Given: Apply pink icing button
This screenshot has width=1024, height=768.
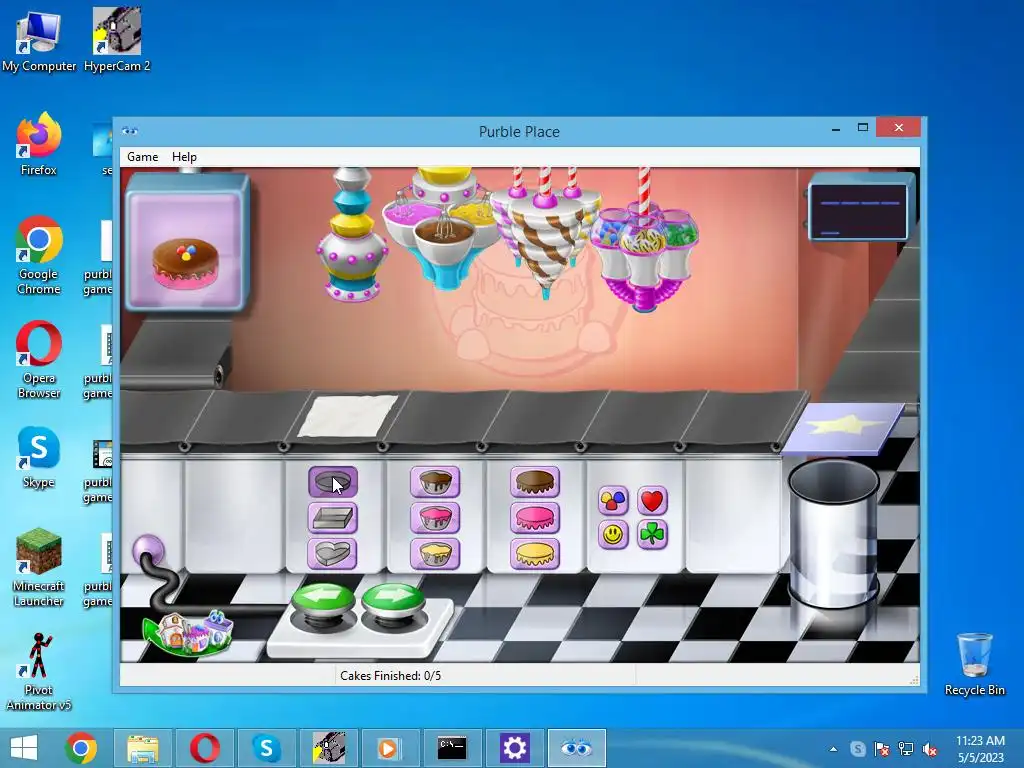Looking at the screenshot, I should coord(535,519).
